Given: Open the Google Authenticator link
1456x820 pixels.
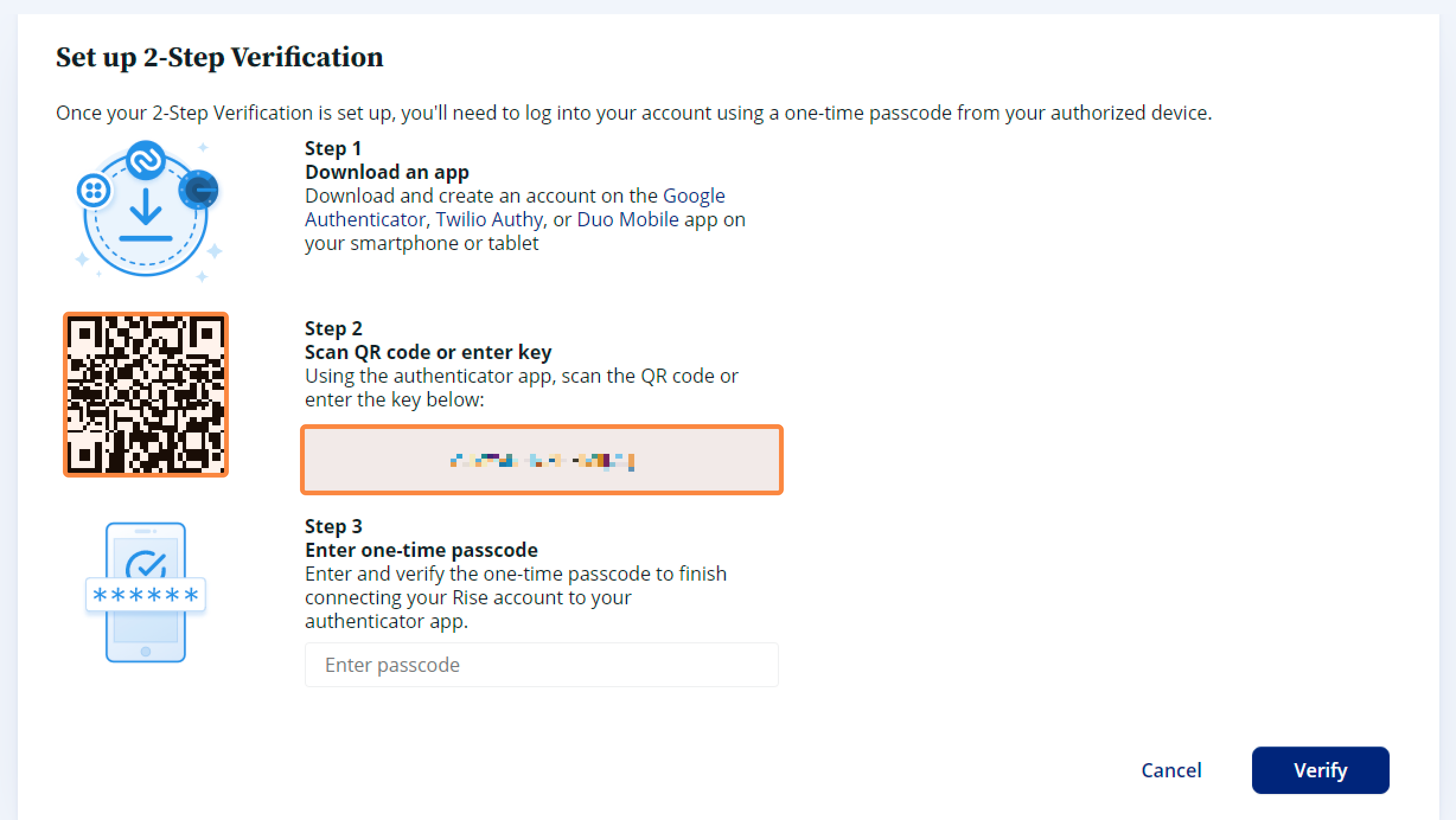Looking at the screenshot, I should click(x=515, y=207).
